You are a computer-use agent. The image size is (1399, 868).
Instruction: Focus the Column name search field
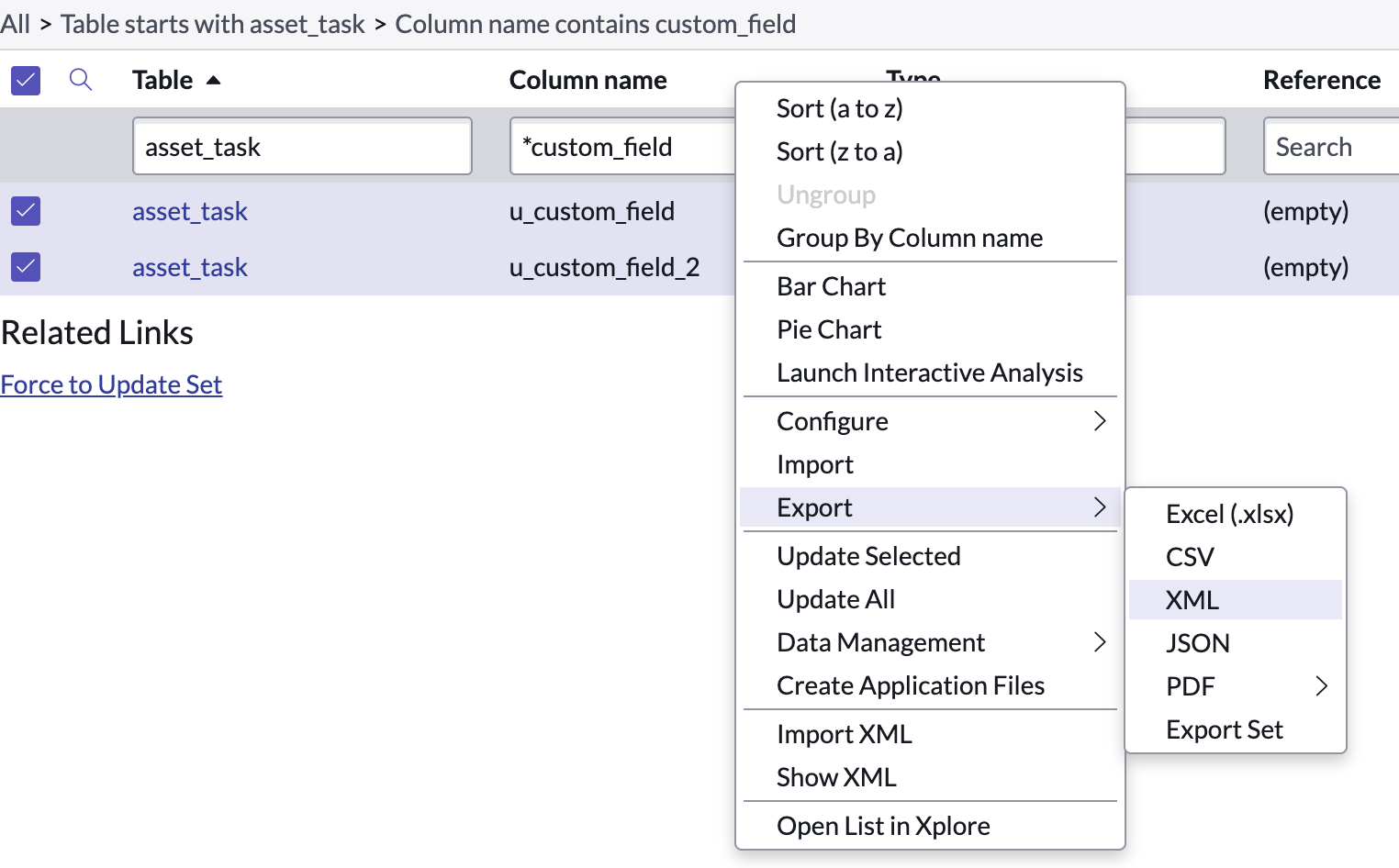[623, 146]
